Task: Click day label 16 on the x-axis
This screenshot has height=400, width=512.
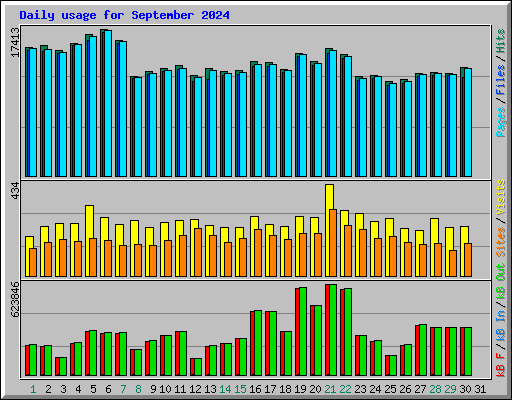Action: pyautogui.click(x=255, y=389)
